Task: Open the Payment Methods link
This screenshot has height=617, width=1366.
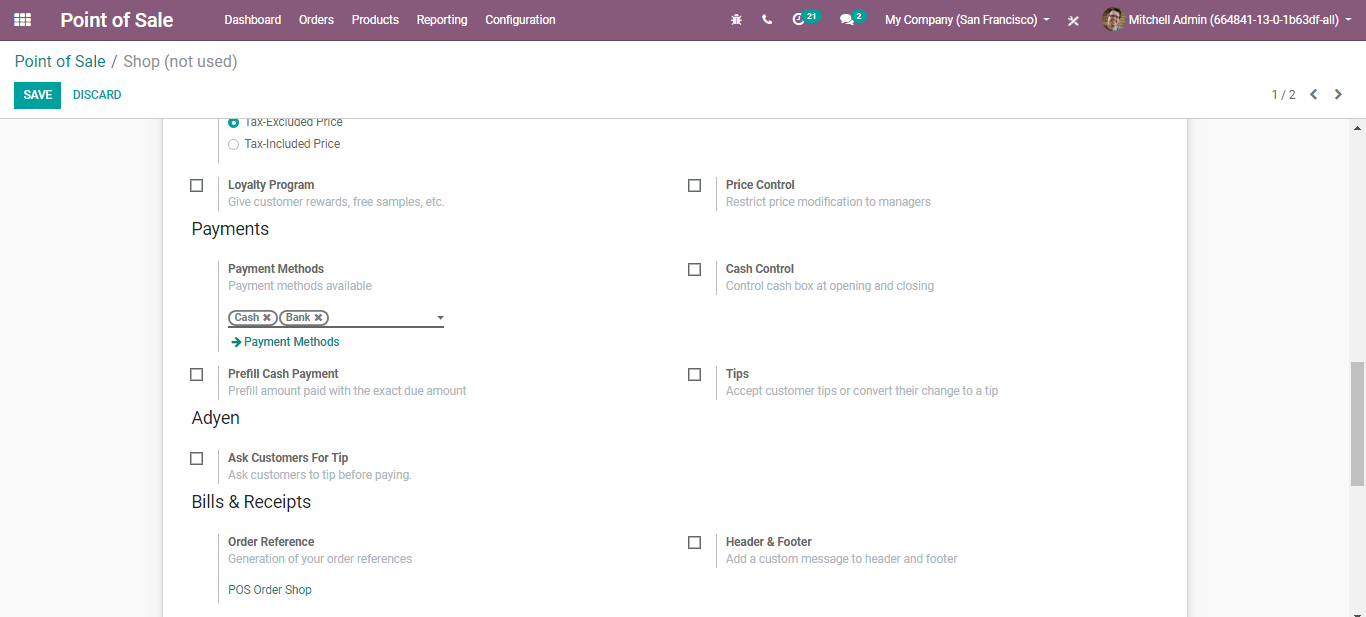Action: click(292, 342)
